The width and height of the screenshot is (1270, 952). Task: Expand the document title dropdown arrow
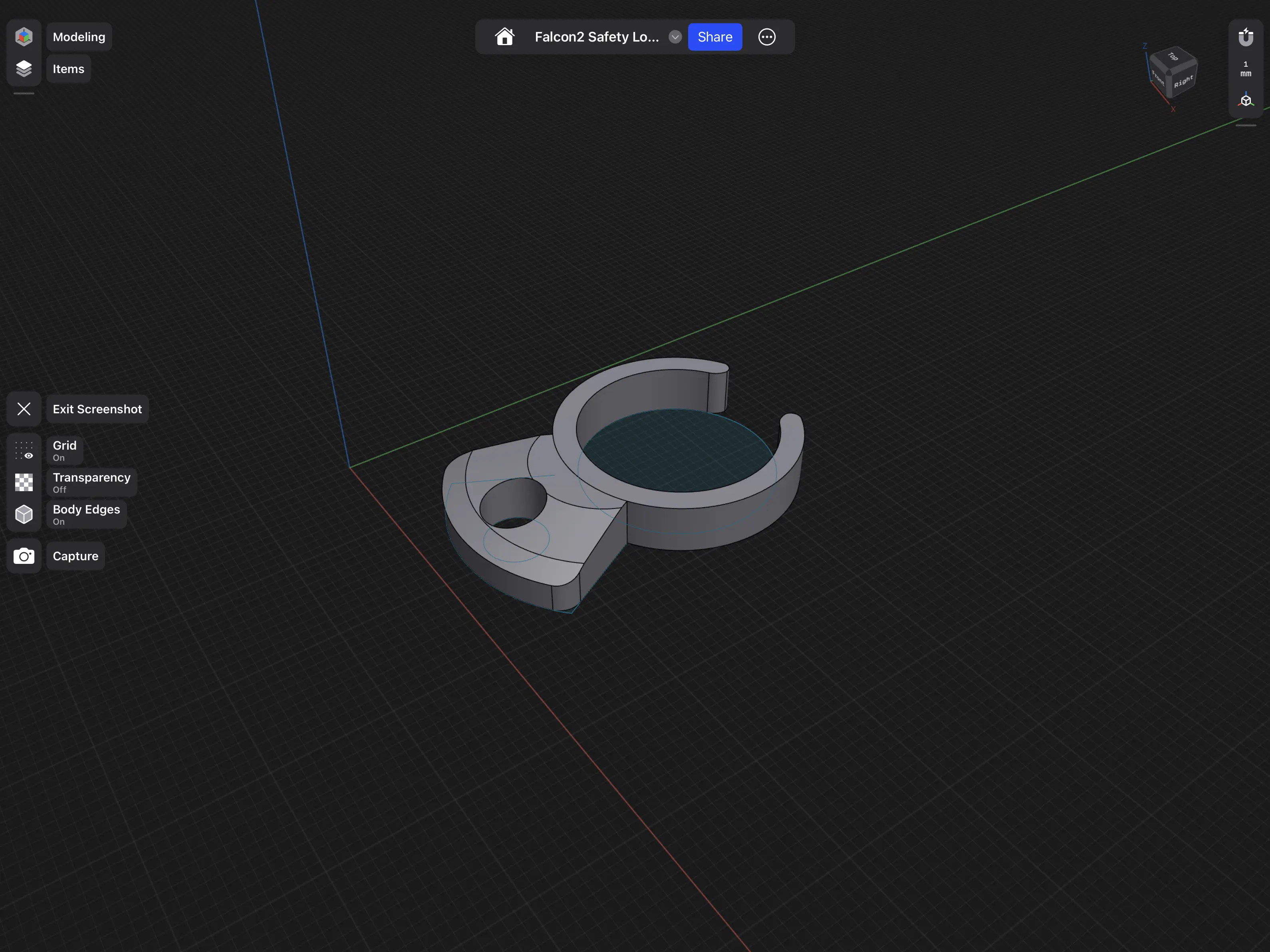tap(675, 37)
